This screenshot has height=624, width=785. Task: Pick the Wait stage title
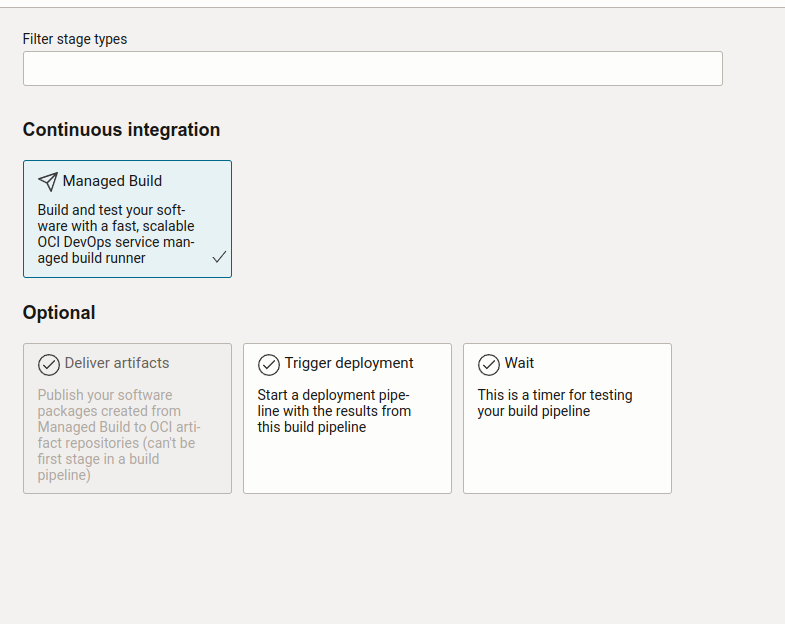(519, 363)
